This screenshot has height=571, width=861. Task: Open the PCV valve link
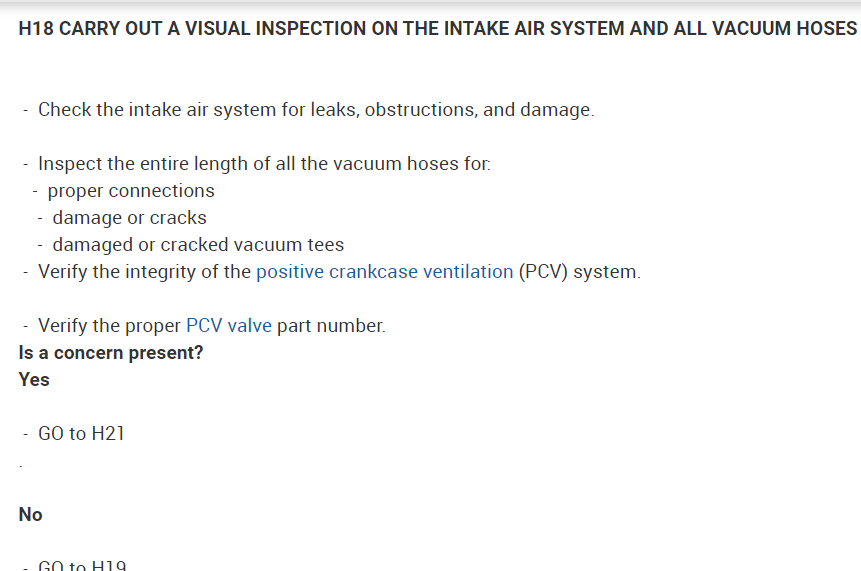(228, 326)
